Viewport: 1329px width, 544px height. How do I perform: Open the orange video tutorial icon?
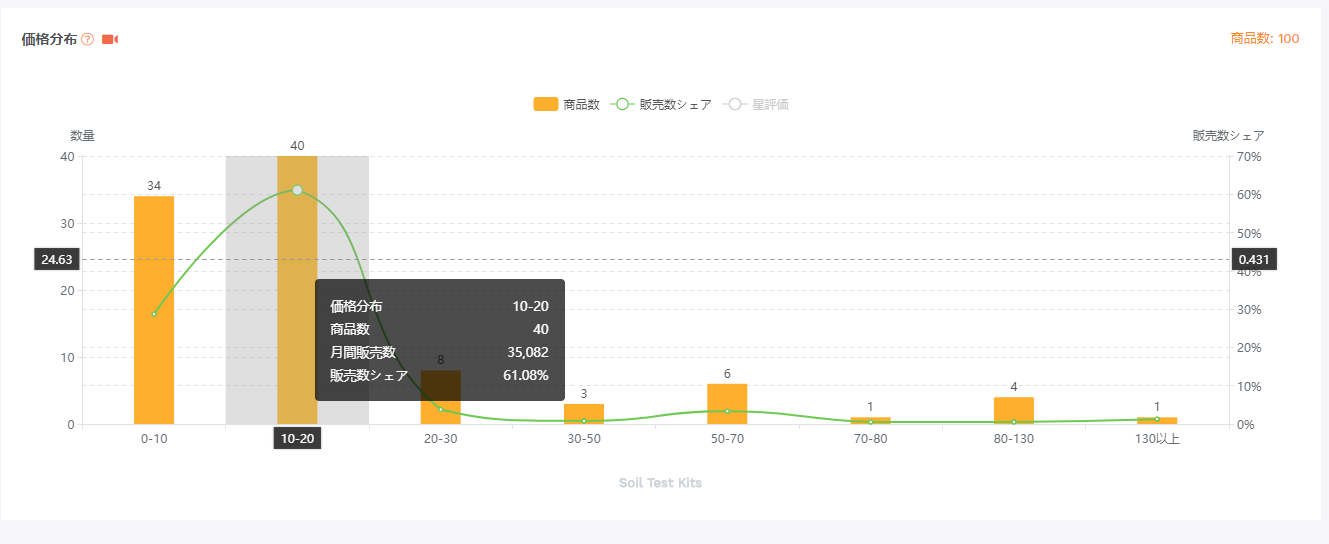110,39
